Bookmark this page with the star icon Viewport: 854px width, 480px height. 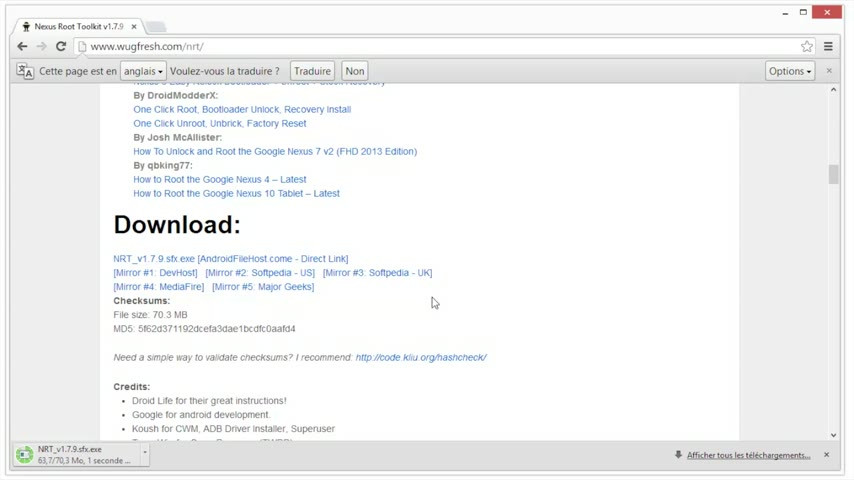click(807, 46)
